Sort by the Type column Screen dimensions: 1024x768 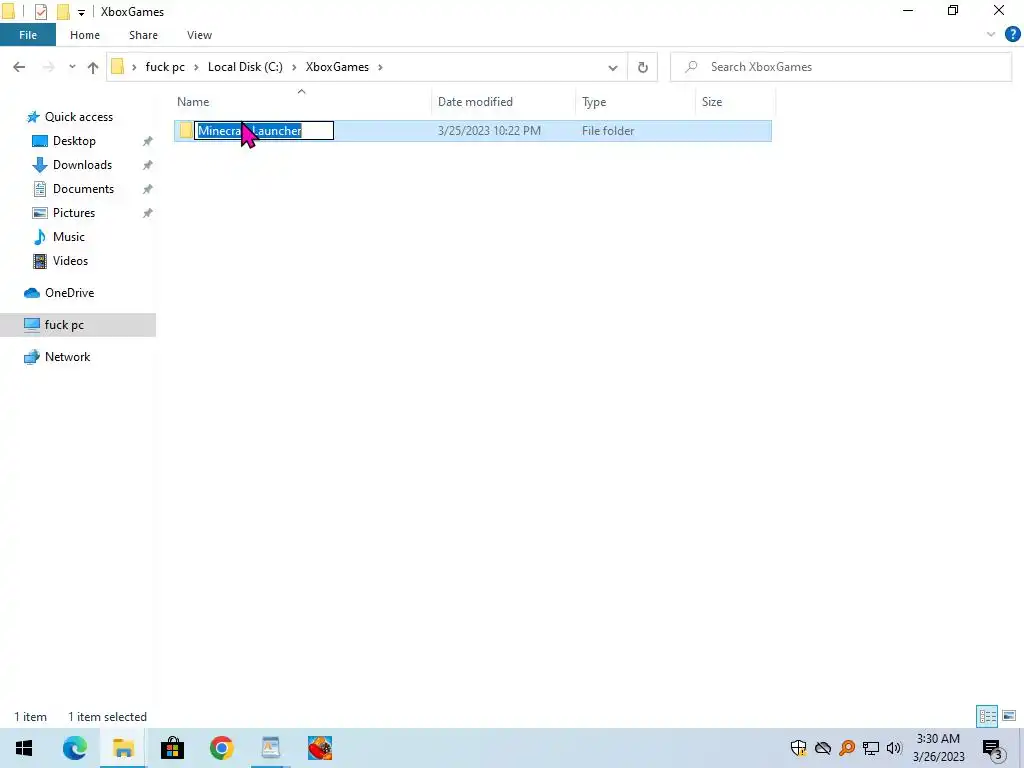click(x=635, y=102)
